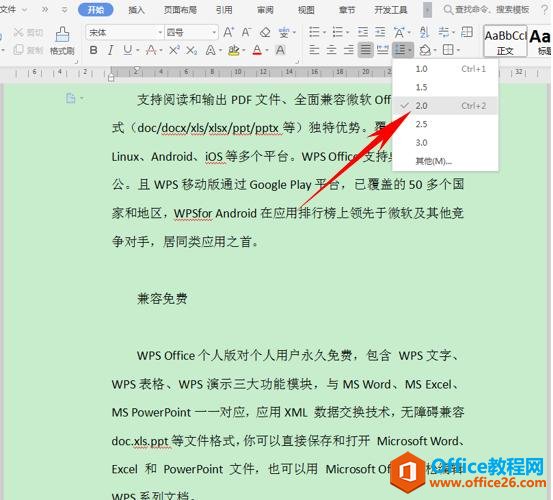The height and width of the screenshot is (500, 553).
Task: Open the 插入 ribbon tab
Action: (136, 10)
